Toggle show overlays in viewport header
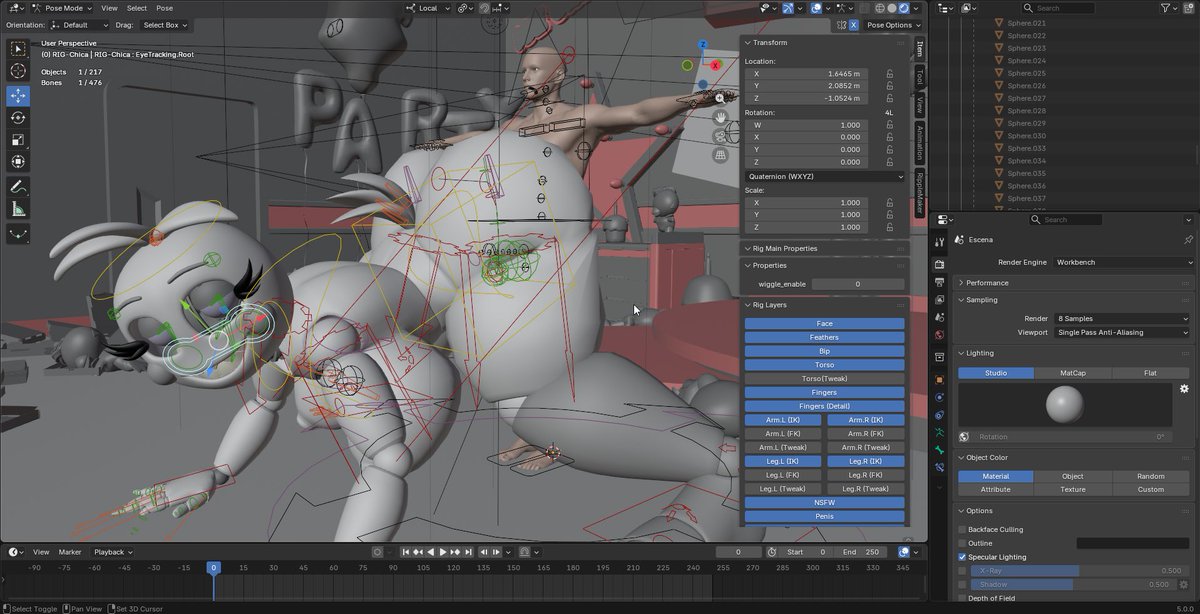The image size is (1200, 614). 817,8
